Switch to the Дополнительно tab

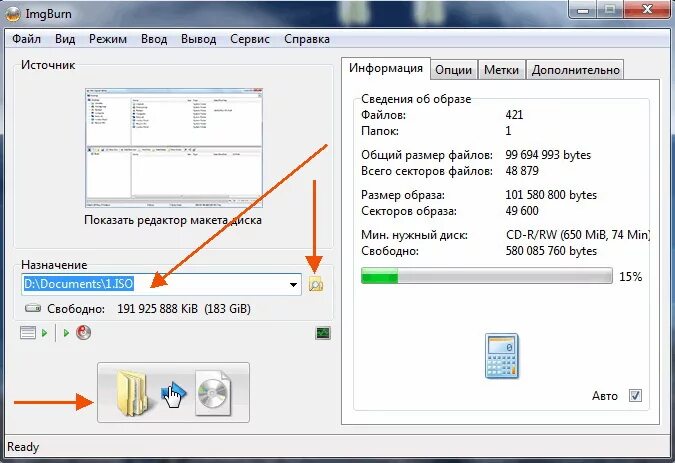[x=576, y=70]
